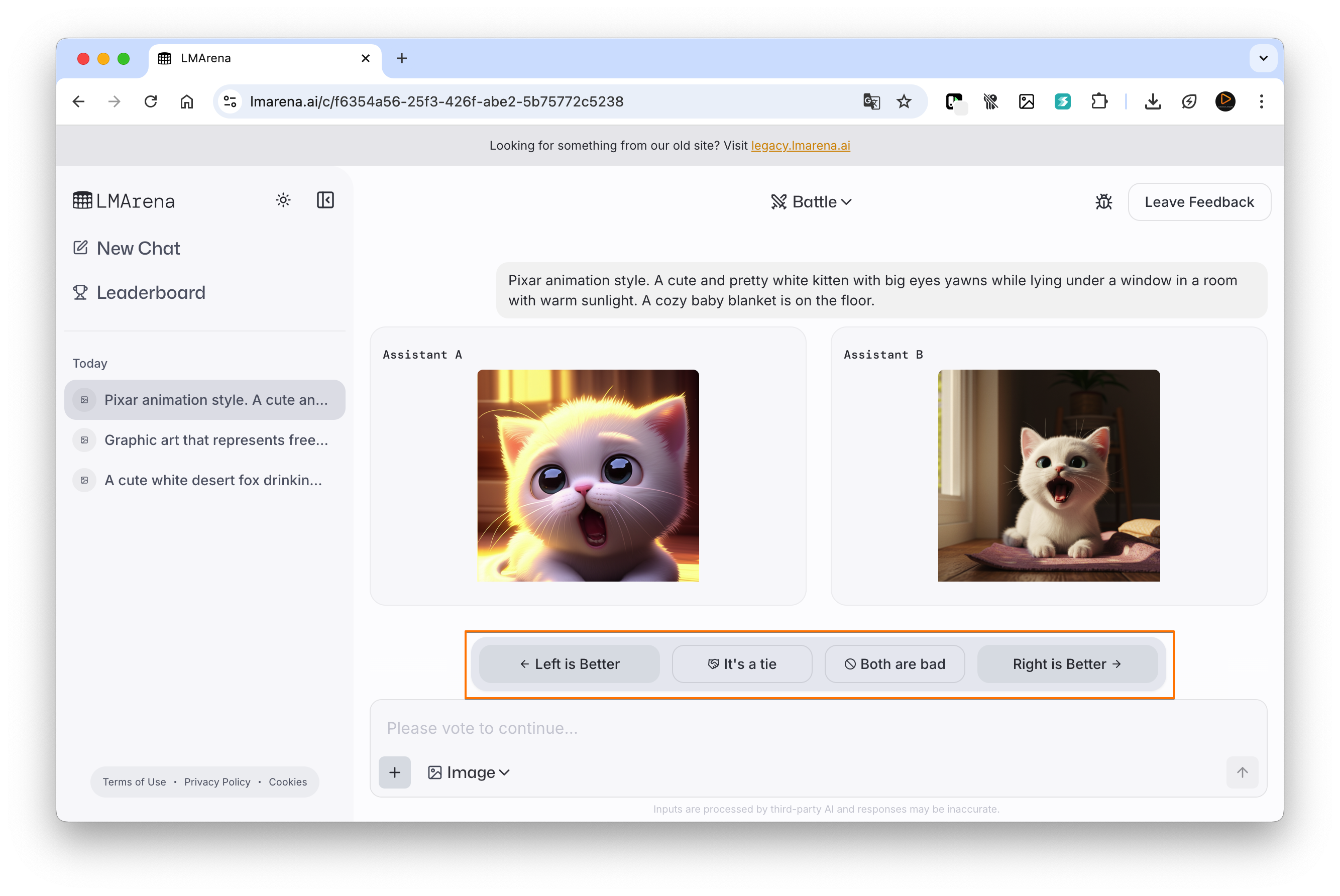Click the plus attachment button in input
The height and width of the screenshot is (896, 1340).
click(394, 772)
